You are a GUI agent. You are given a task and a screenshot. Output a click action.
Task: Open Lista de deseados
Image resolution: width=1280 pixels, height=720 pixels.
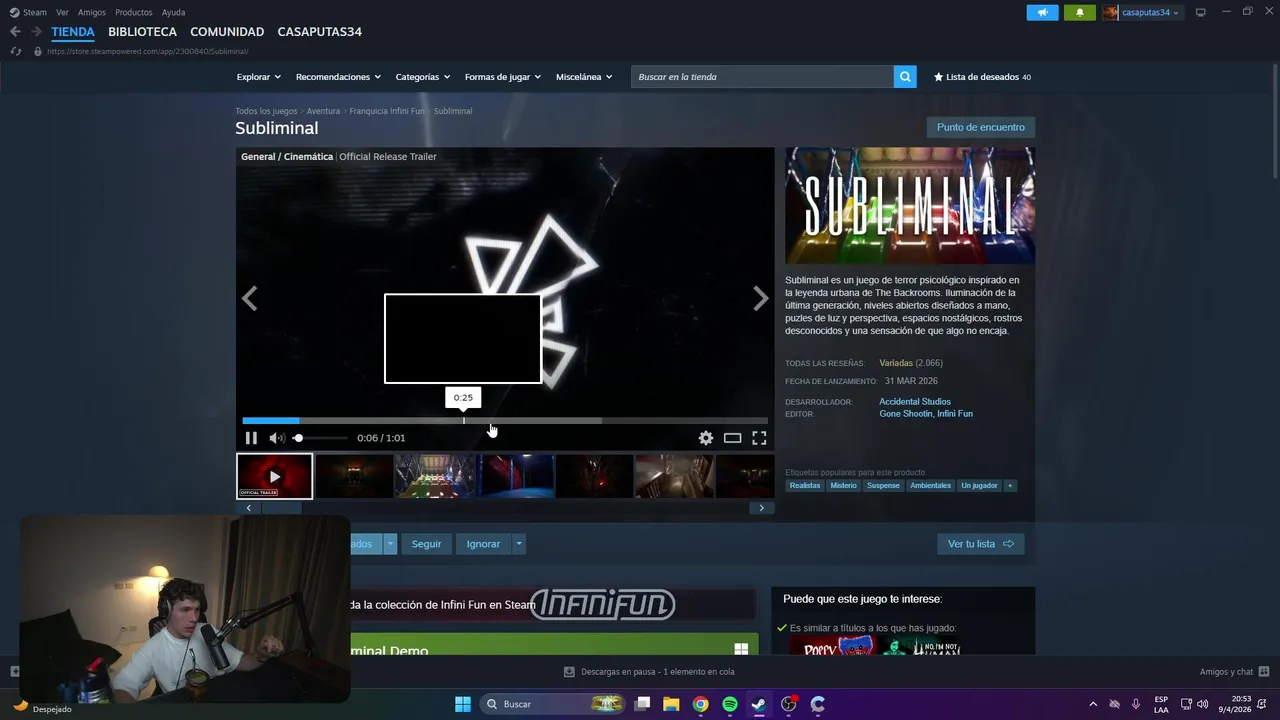pos(982,77)
